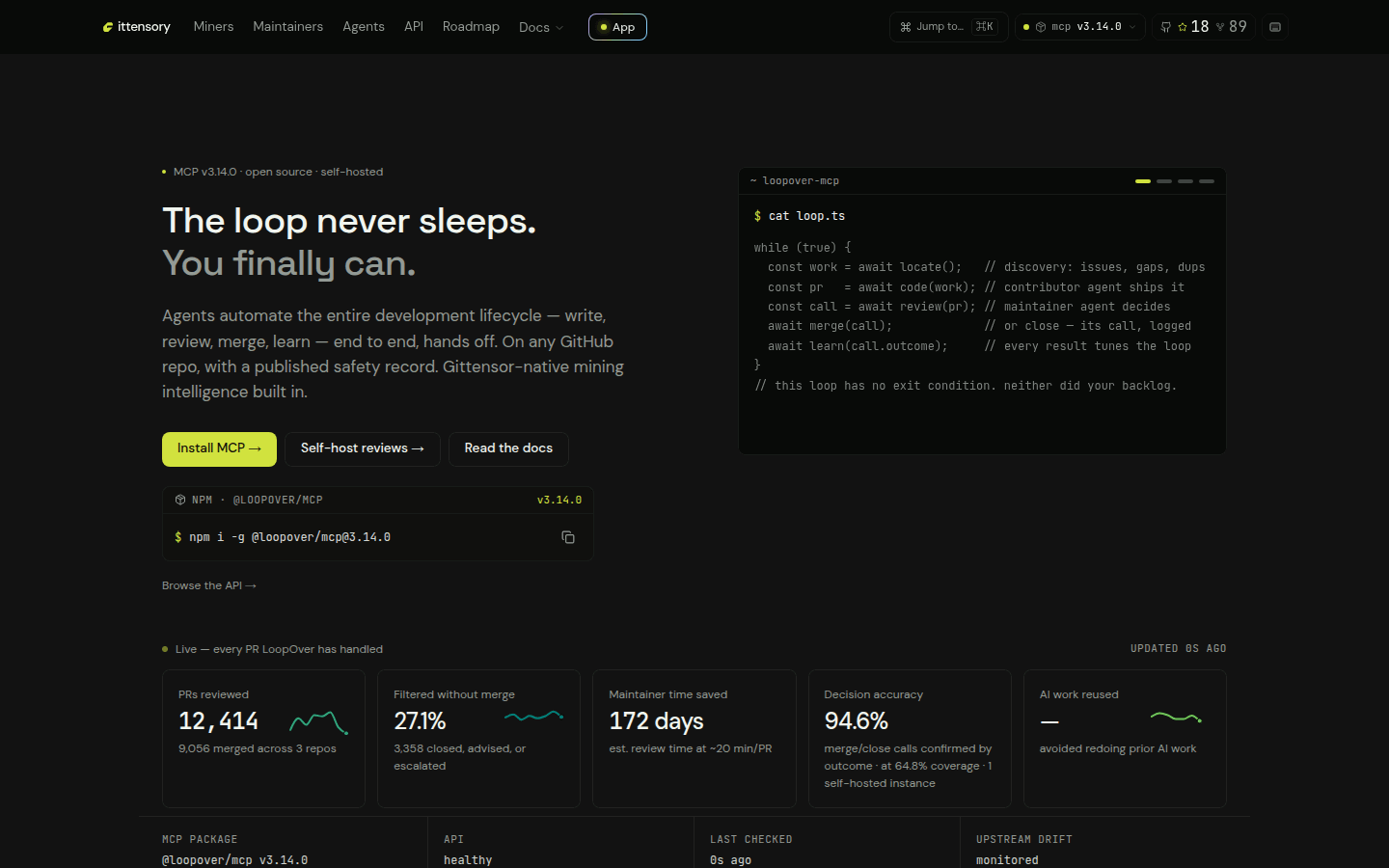Click the Install MCP button
This screenshot has height=868, width=1389.
(219, 448)
